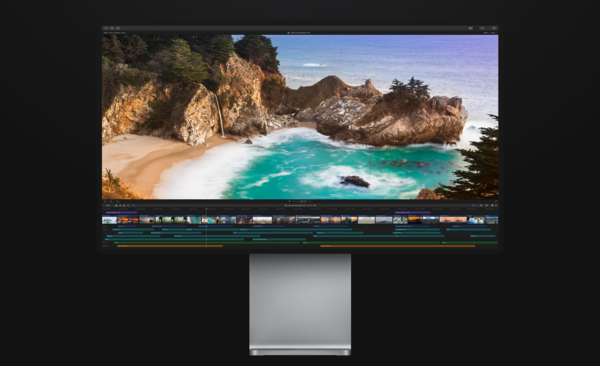Enter full-screen playback using the diagonal-arrows icon

496,201
